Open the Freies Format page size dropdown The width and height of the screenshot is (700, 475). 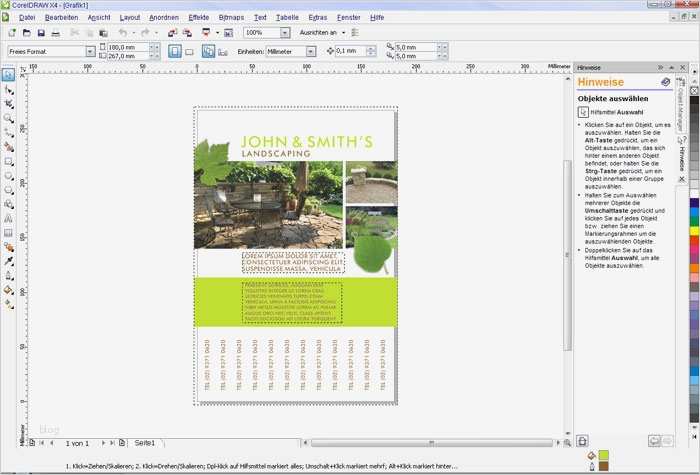pos(90,51)
